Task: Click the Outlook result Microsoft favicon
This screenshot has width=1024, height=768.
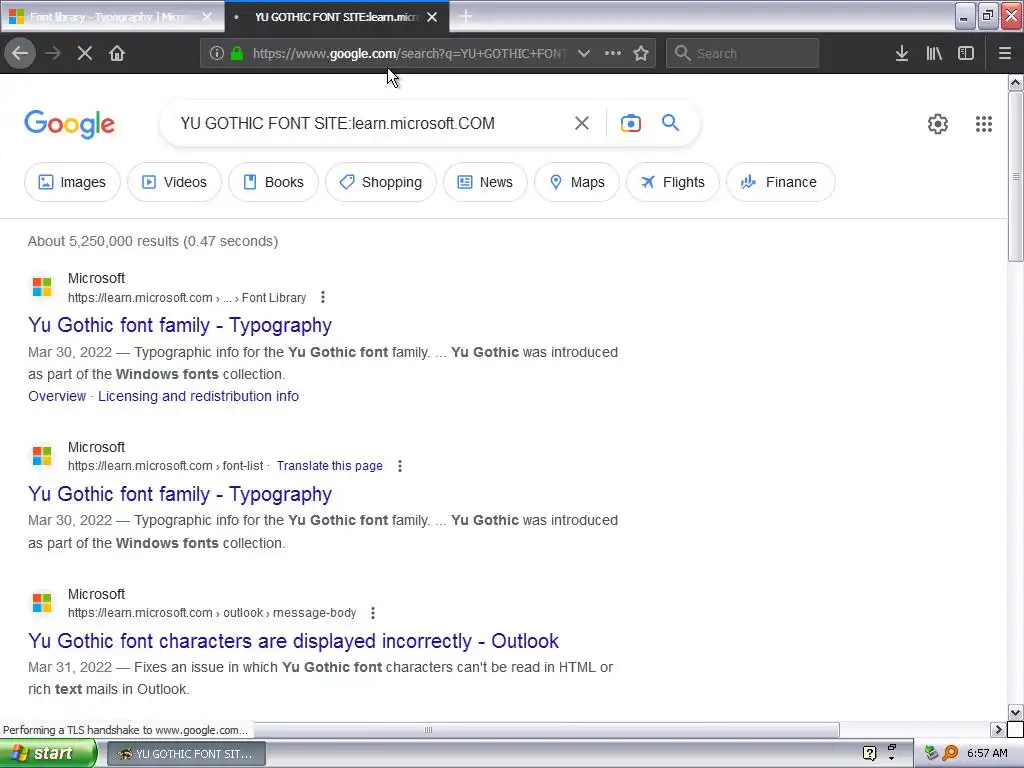Action: (42, 602)
